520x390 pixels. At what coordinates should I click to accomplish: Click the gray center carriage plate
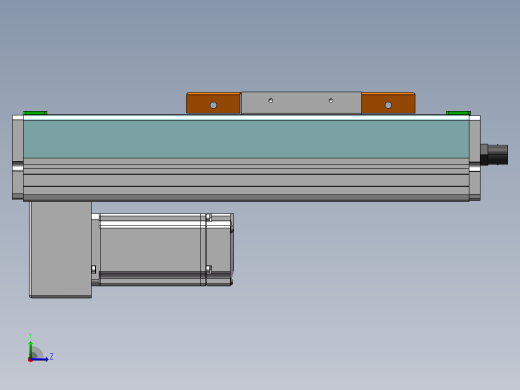[x=301, y=103]
